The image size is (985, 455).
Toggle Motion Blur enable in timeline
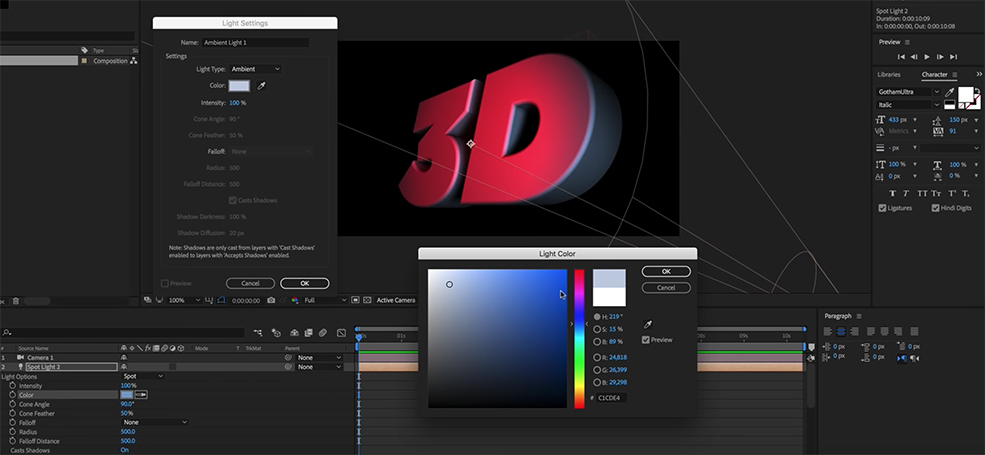(x=322, y=333)
